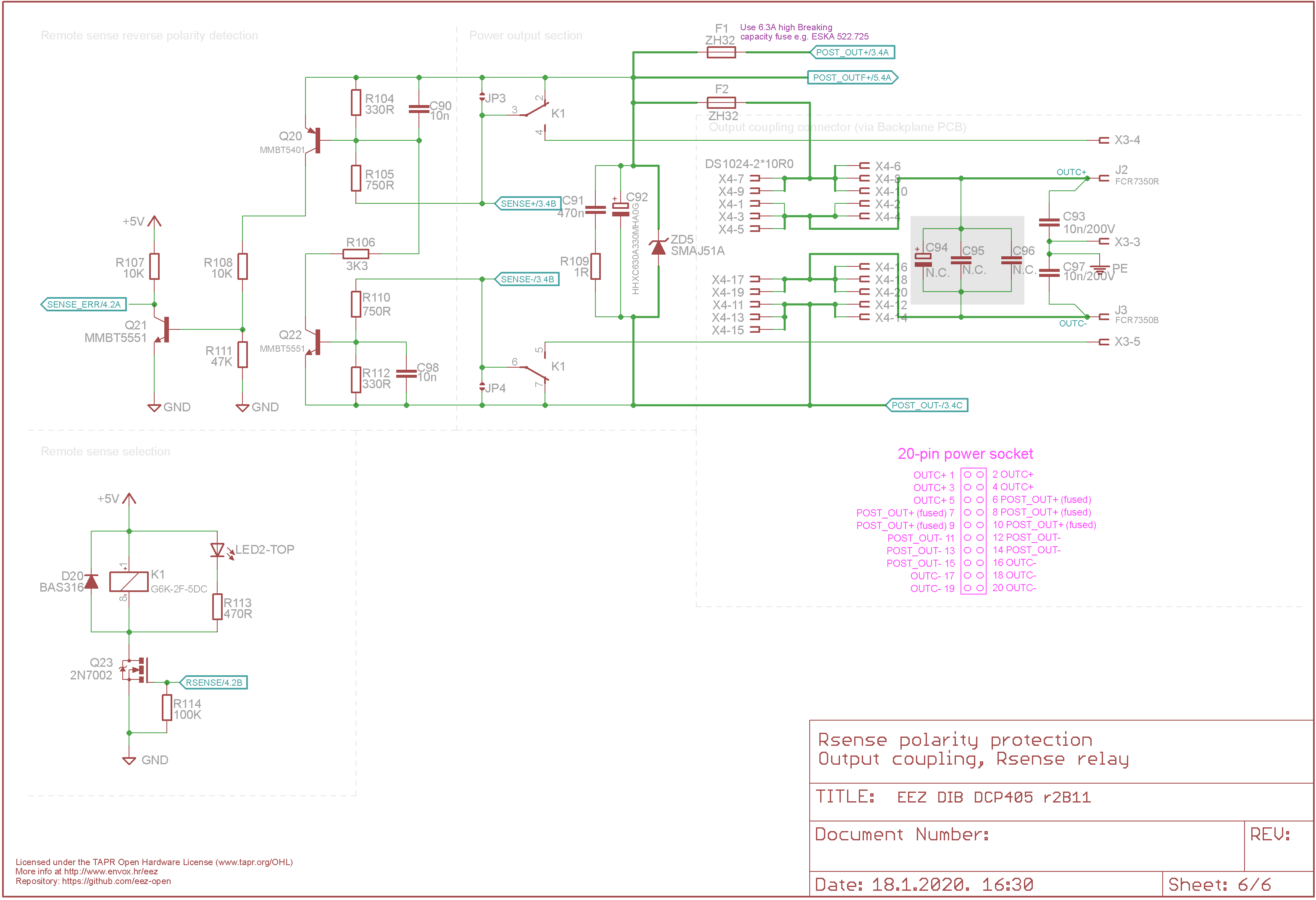The image size is (1316, 900).
Task: Click the POST_OUT-/3.4C net label
Action: (926, 405)
